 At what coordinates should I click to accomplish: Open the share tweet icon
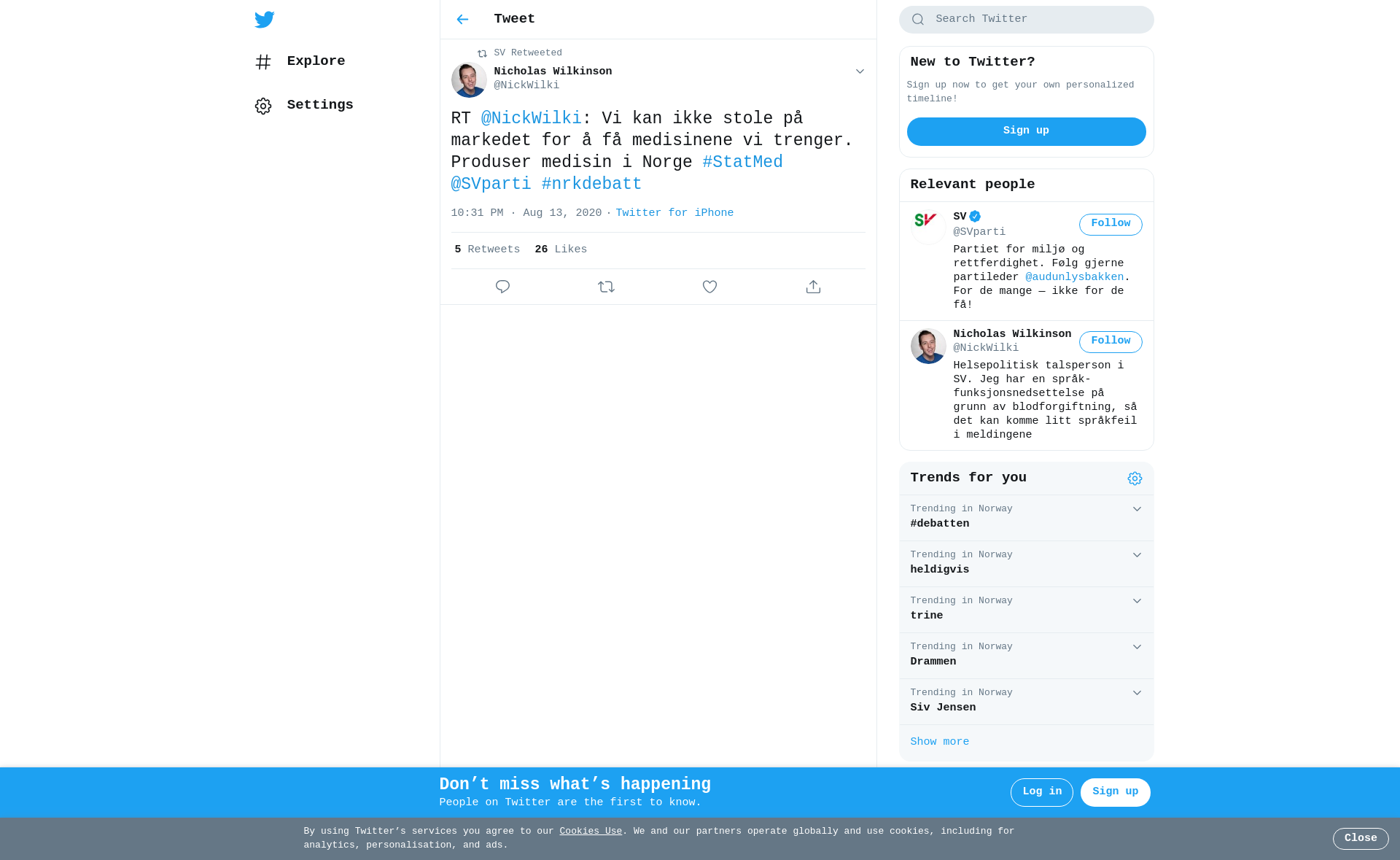813,287
